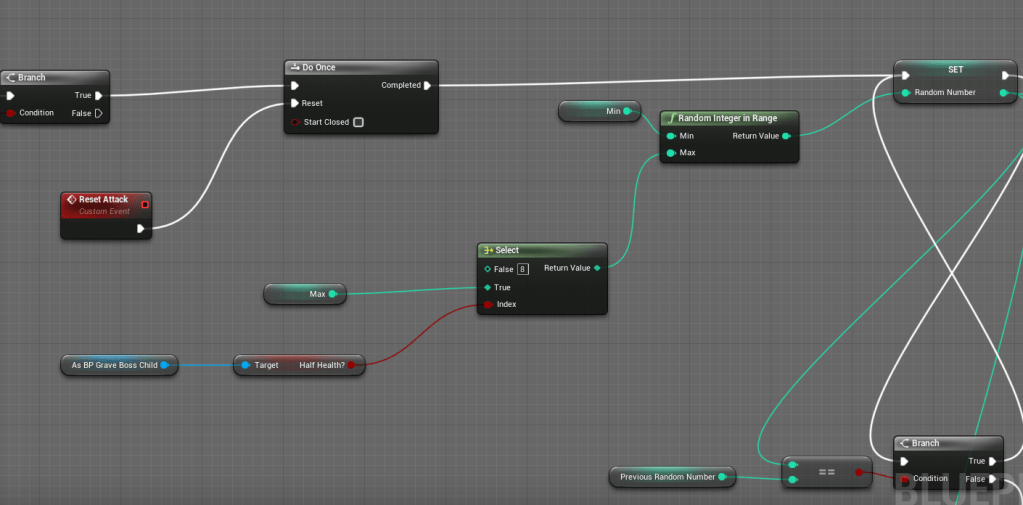The image size is (1023, 505).
Task: Click the Select node's red Index pin
Action: (487, 304)
